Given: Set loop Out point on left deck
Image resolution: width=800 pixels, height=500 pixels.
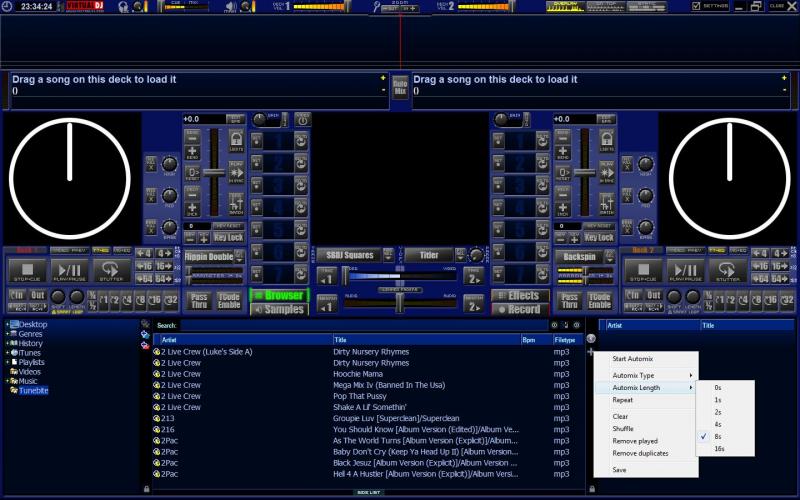Looking at the screenshot, I should [38, 295].
